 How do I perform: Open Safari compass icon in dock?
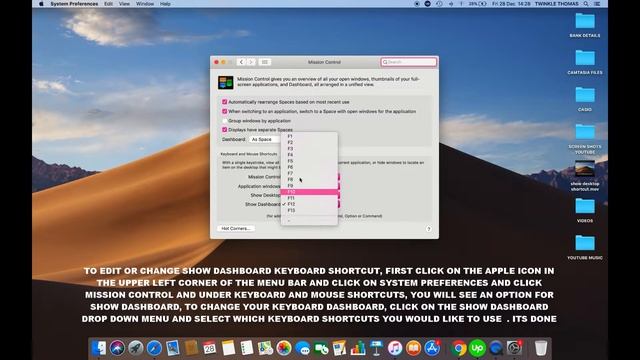pos(154,348)
